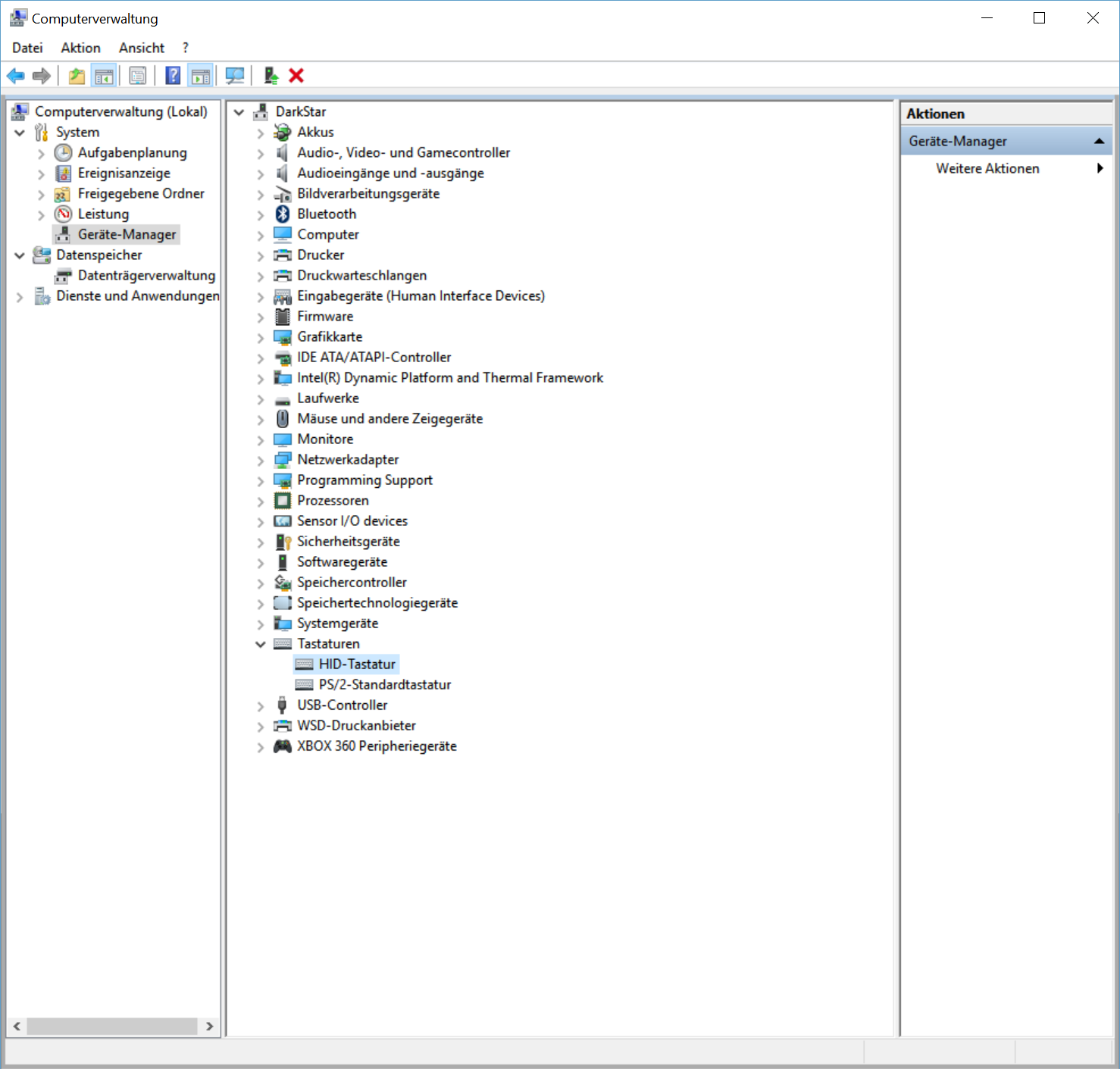Click the up-one-level folder icon
1120x1069 pixels.
coord(77,76)
